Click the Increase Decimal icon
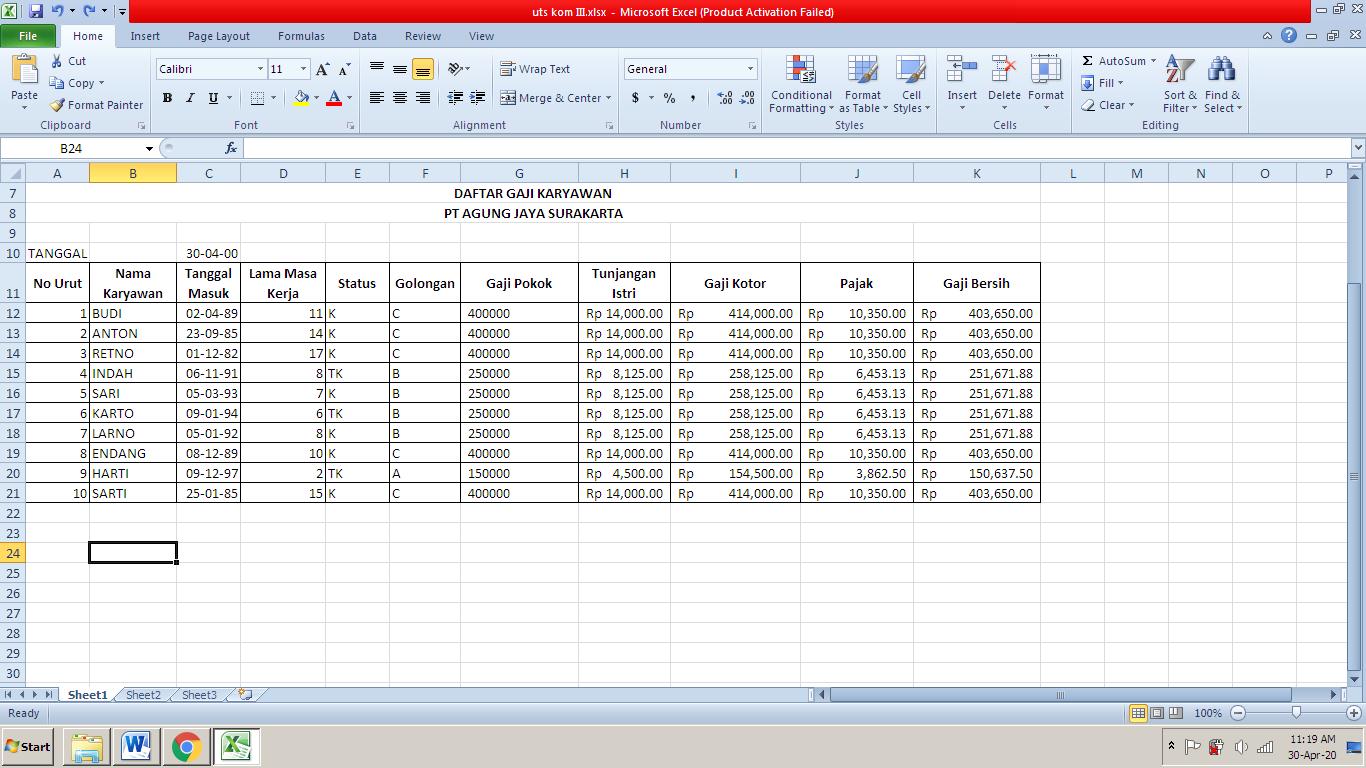Image resolution: width=1366 pixels, height=768 pixels. (724, 98)
